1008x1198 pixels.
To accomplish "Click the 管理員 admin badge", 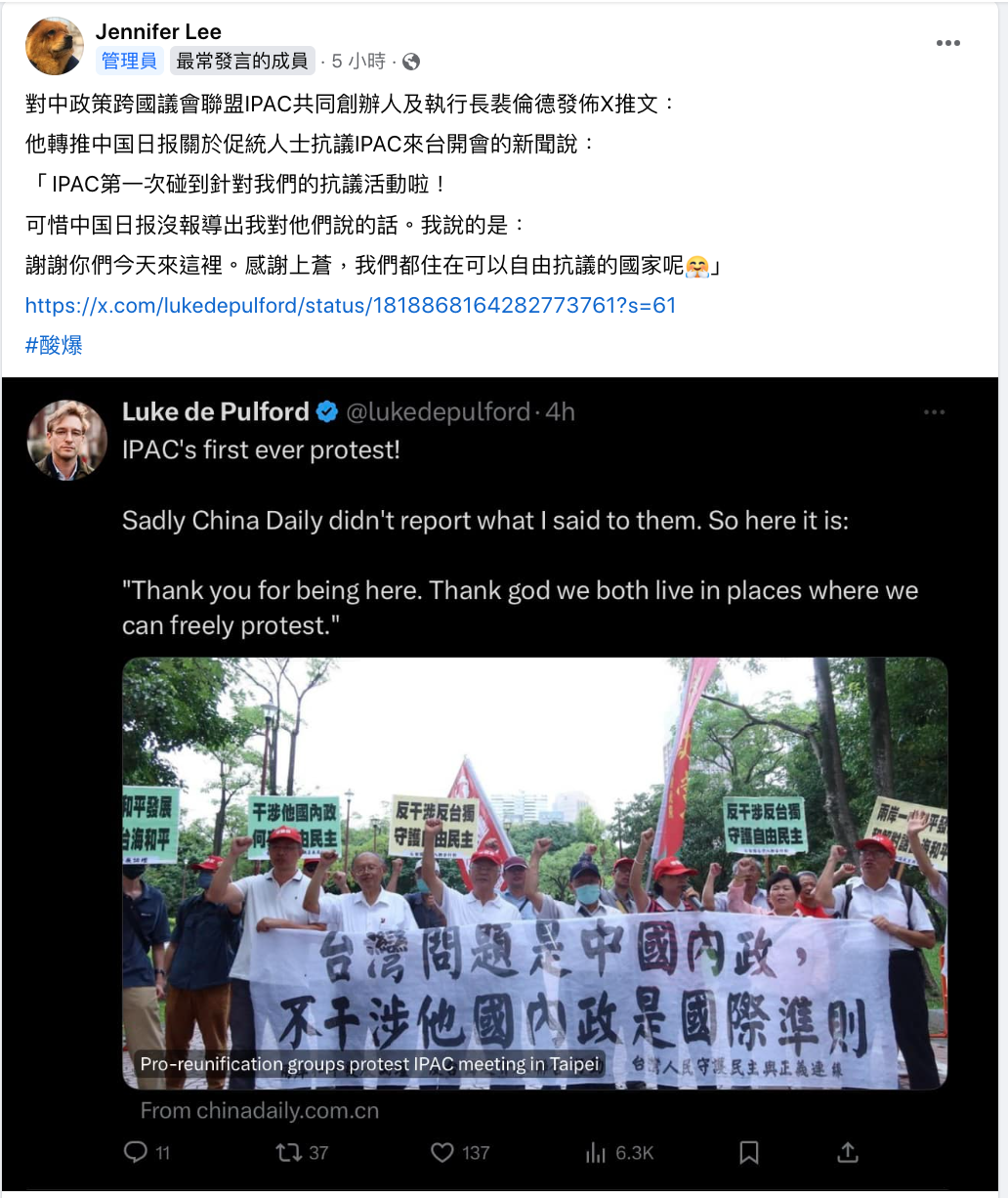I will pos(129,62).
